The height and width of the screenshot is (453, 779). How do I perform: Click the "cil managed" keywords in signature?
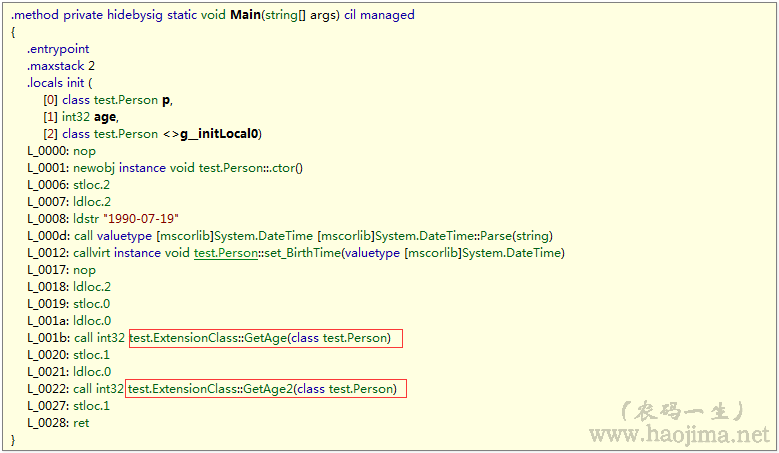[380, 15]
